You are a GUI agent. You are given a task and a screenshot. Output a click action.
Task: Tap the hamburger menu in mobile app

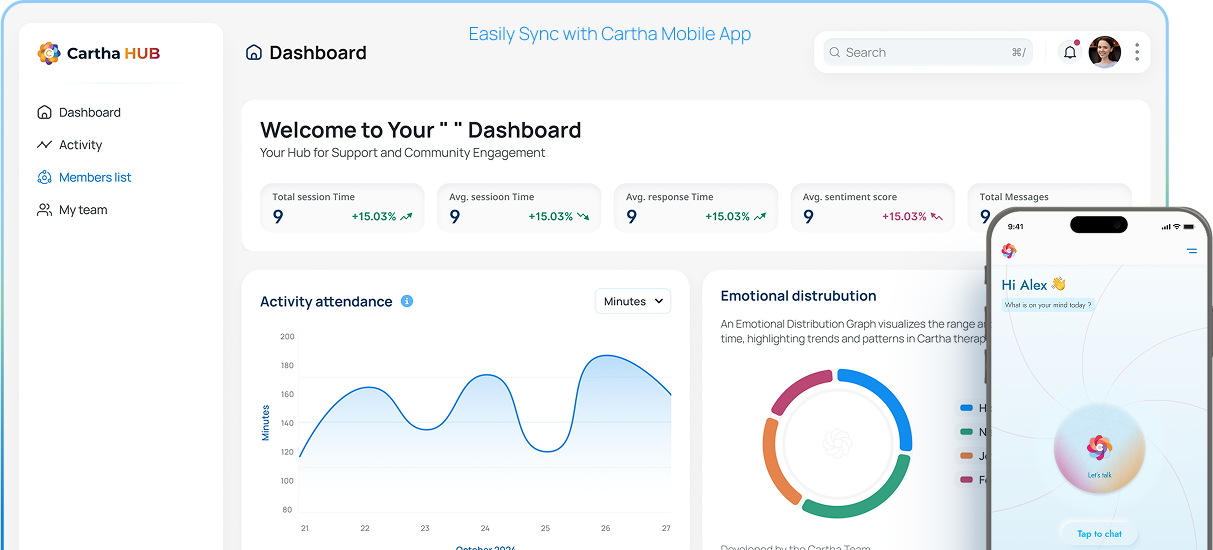point(1192,251)
